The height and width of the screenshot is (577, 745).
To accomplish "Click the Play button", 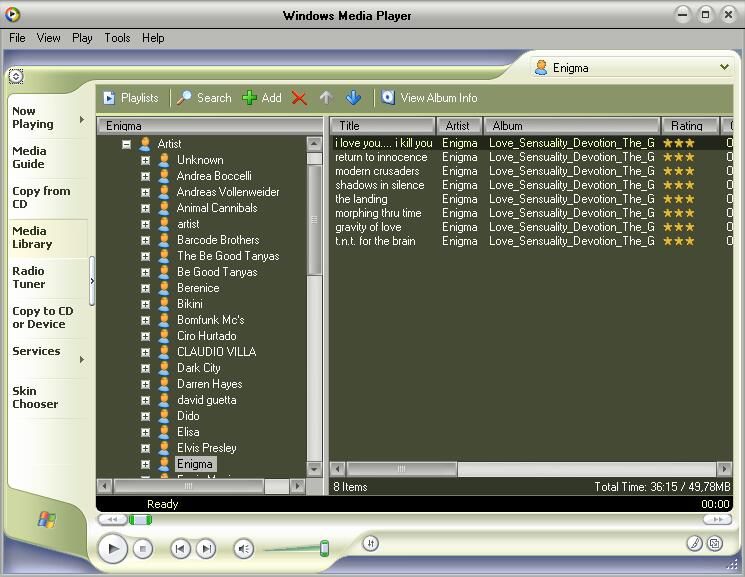I will (113, 548).
